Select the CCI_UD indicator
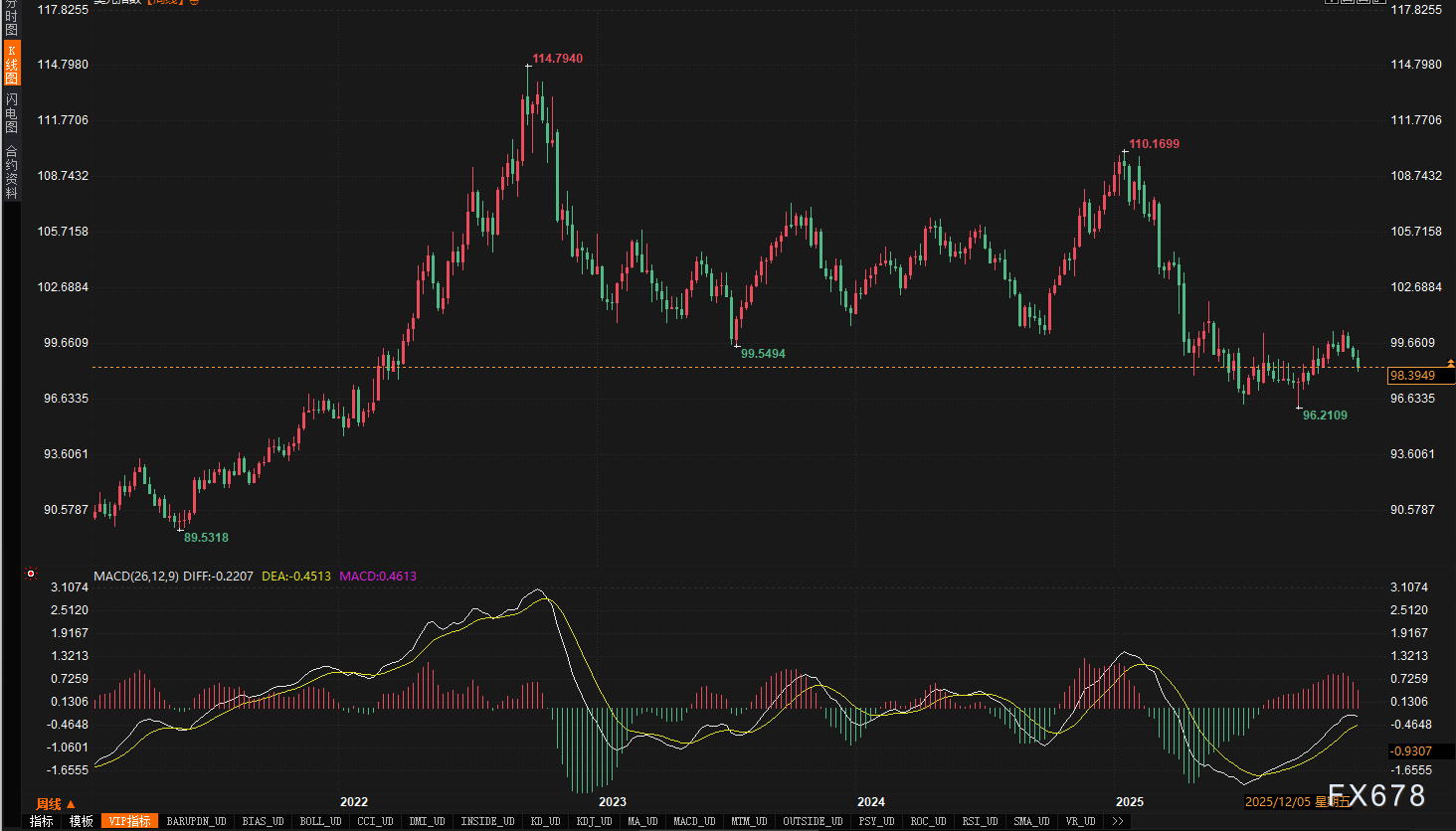Viewport: 1456px width, 831px height. pyautogui.click(x=375, y=821)
